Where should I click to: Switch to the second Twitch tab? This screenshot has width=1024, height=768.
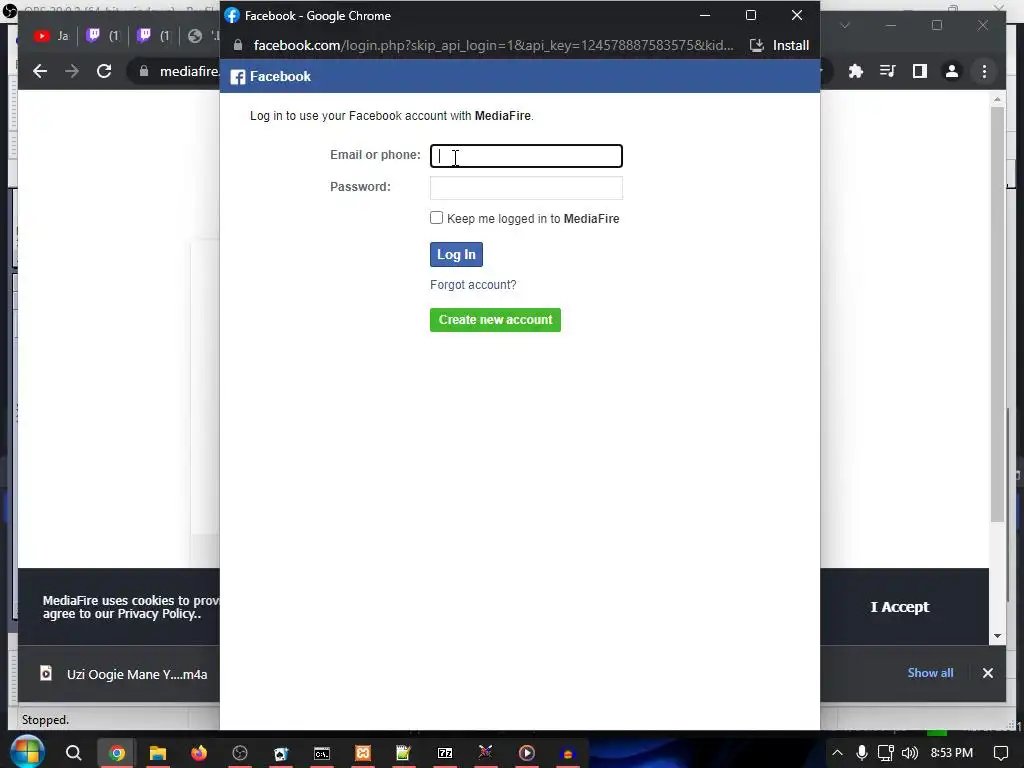pos(154,36)
